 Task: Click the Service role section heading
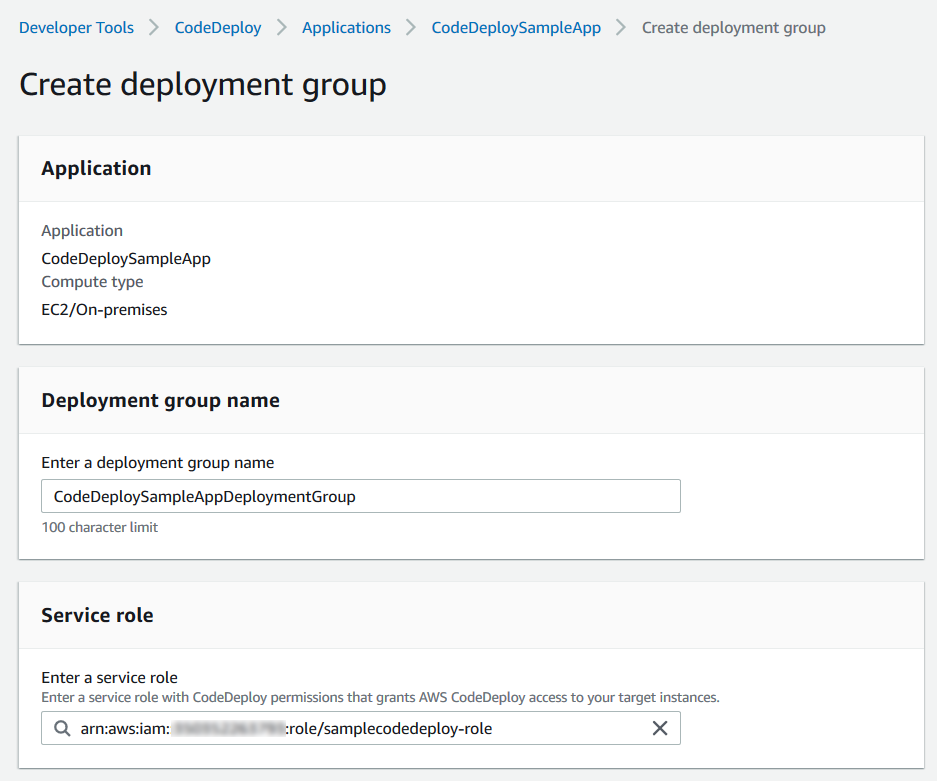pos(97,615)
